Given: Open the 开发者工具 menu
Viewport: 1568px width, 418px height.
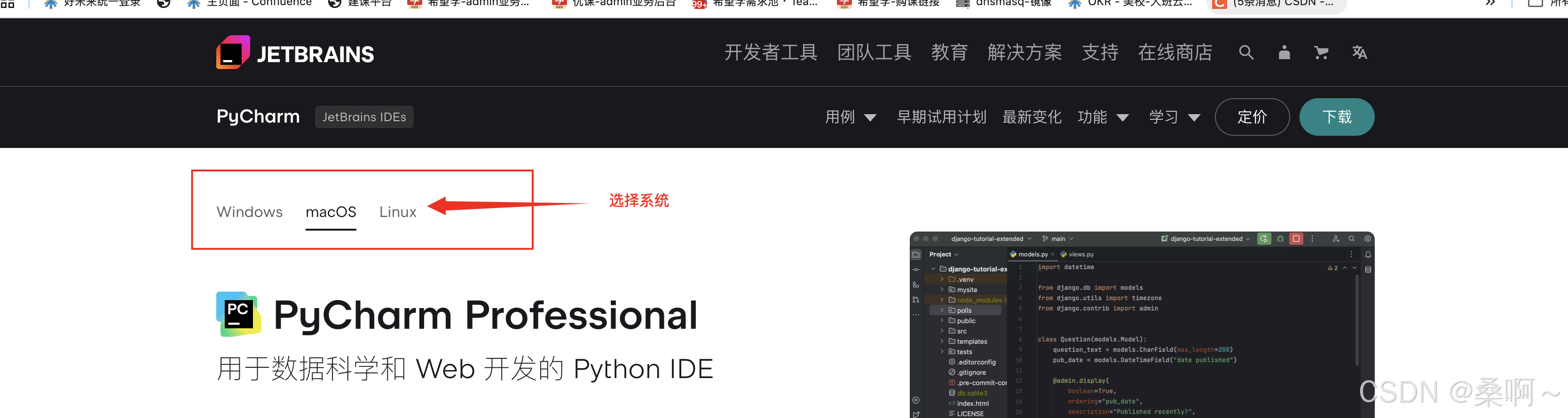Looking at the screenshot, I should click(x=771, y=52).
